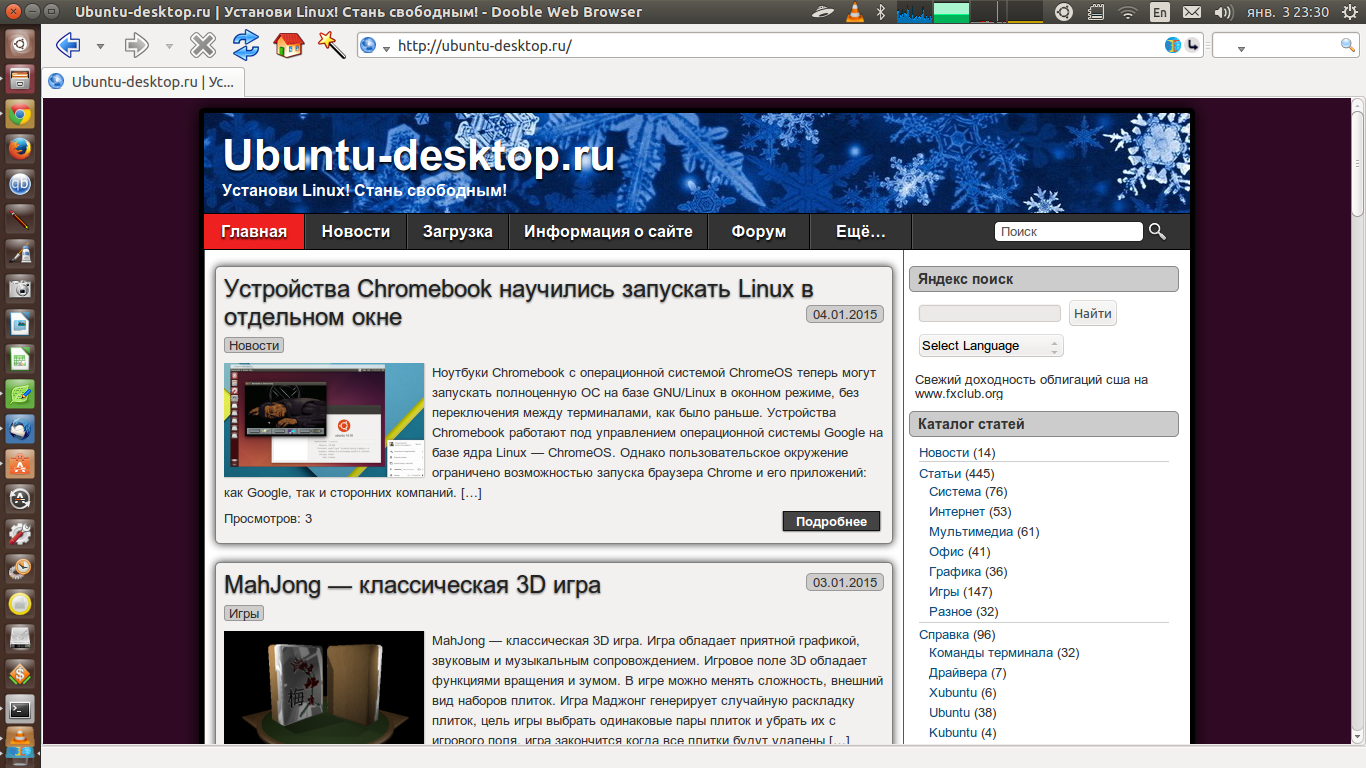Click the Go arrow icon in the address bar
The height and width of the screenshot is (768, 1366).
pos(1193,45)
